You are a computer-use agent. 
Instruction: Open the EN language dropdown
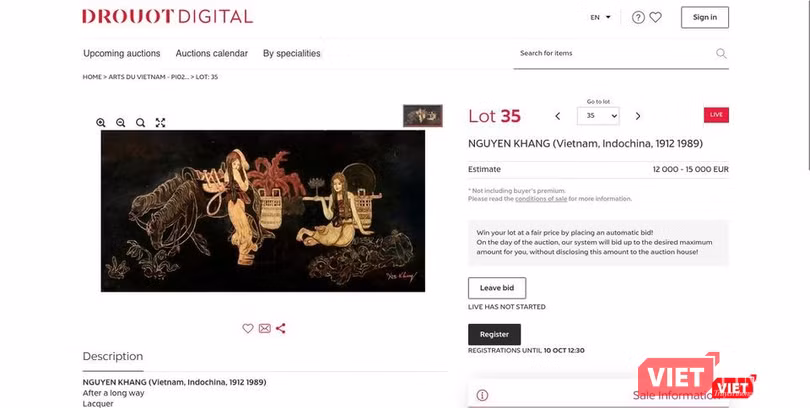(x=600, y=18)
